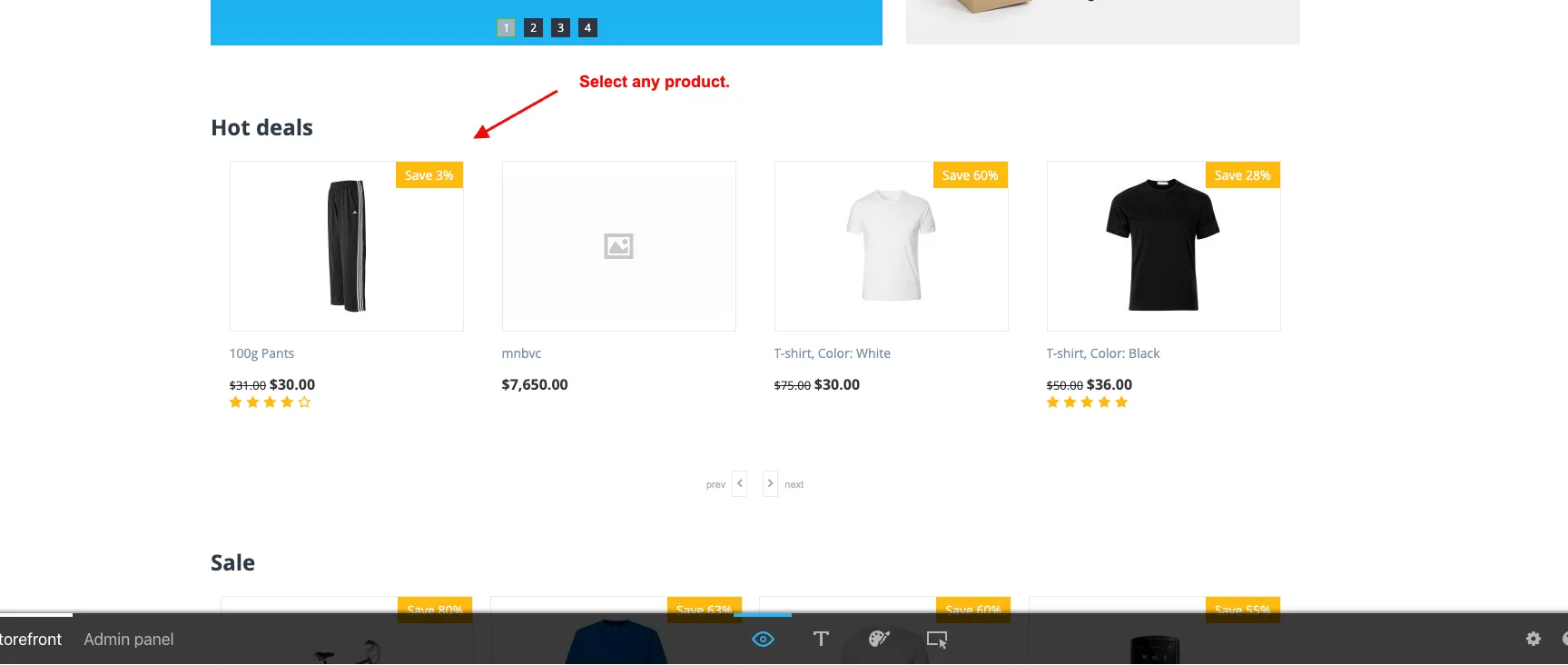Switch to the Storefront tab
Image resolution: width=1568 pixels, height=665 pixels.
[31, 640]
